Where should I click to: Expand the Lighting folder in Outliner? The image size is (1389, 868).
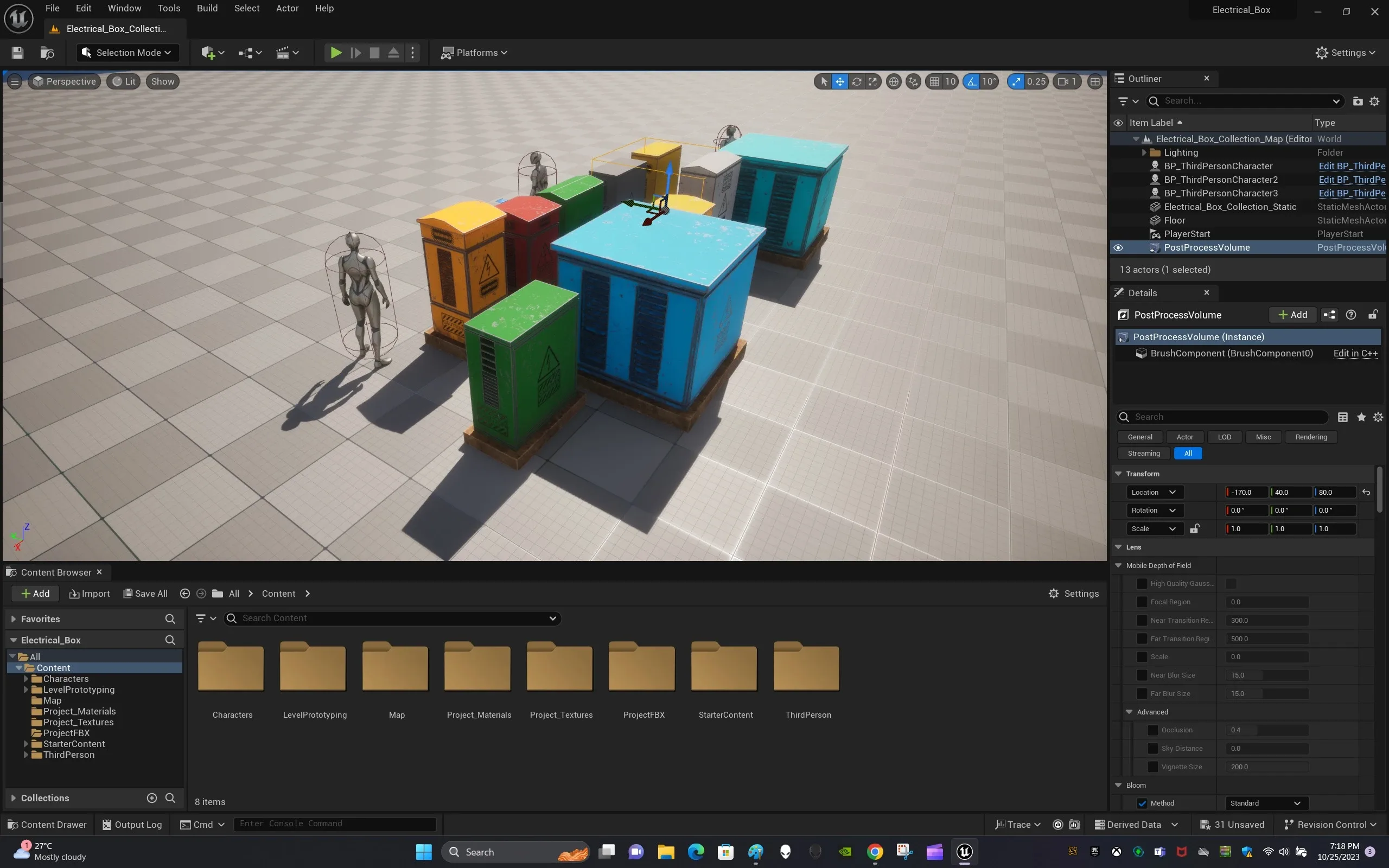click(x=1144, y=152)
